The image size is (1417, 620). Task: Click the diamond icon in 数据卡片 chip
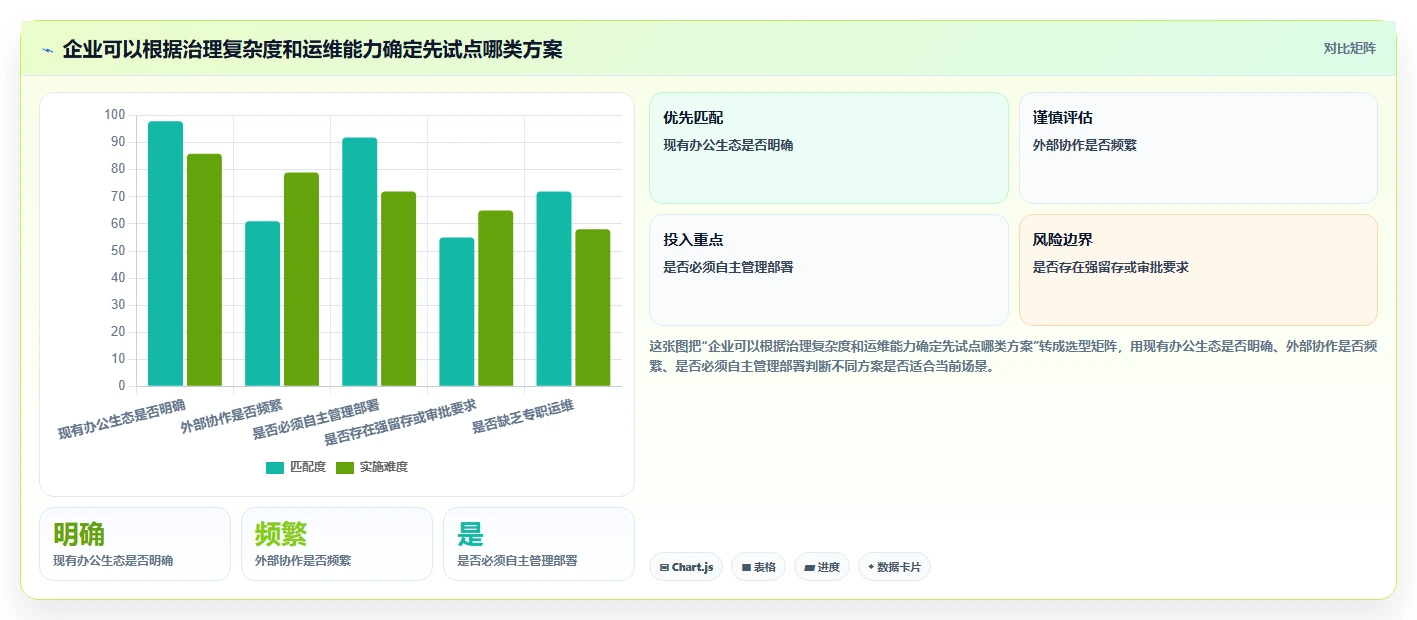(x=871, y=567)
